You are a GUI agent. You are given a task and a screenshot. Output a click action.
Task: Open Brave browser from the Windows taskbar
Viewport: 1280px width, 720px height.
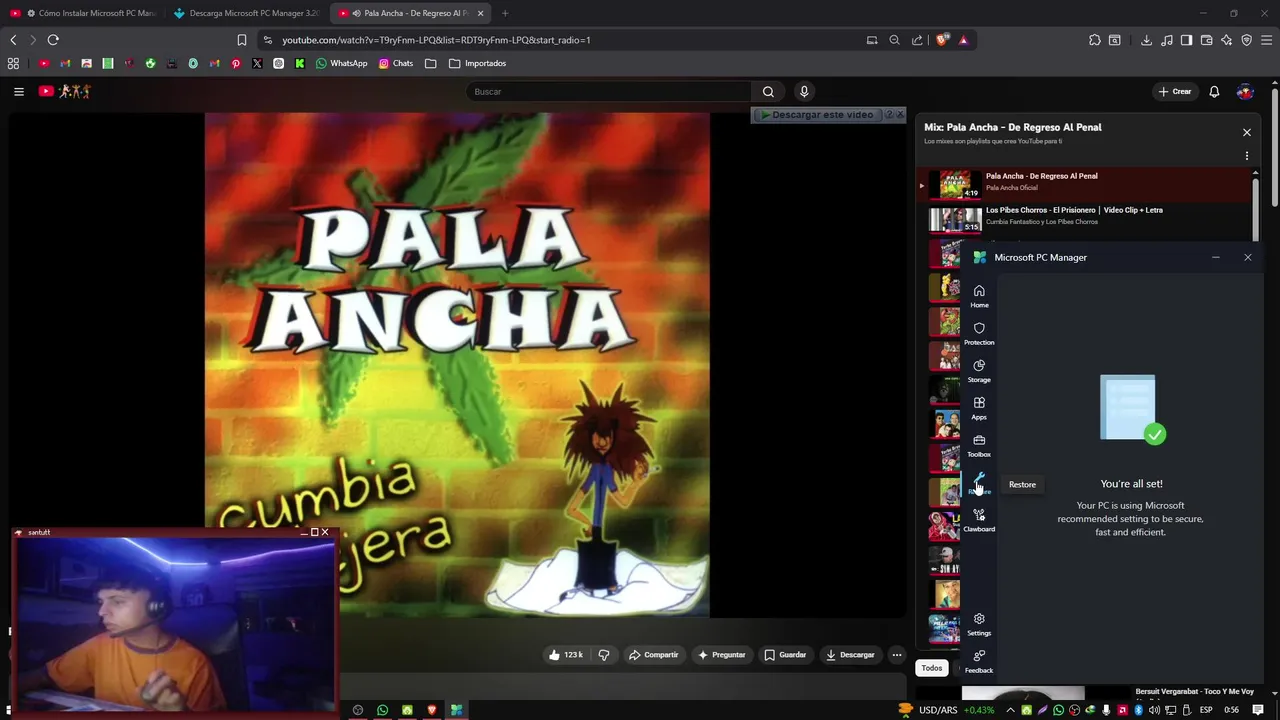[432, 710]
